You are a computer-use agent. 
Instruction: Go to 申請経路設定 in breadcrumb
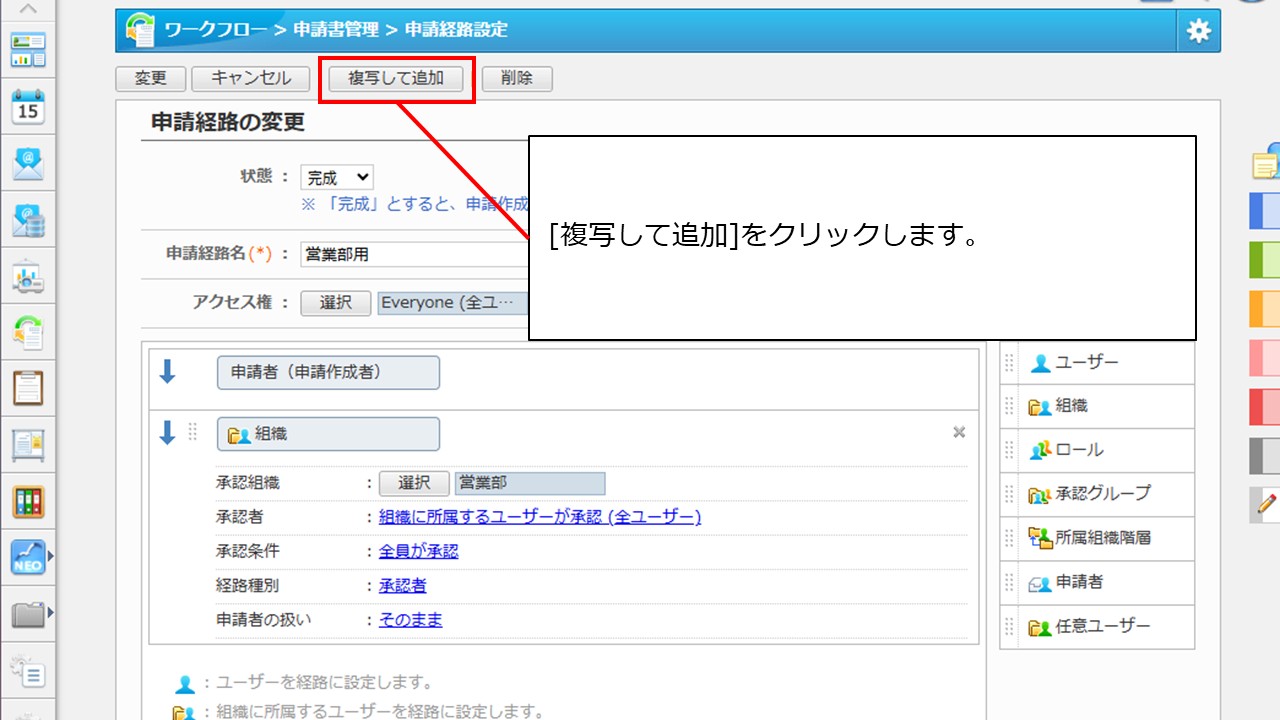coord(456,30)
